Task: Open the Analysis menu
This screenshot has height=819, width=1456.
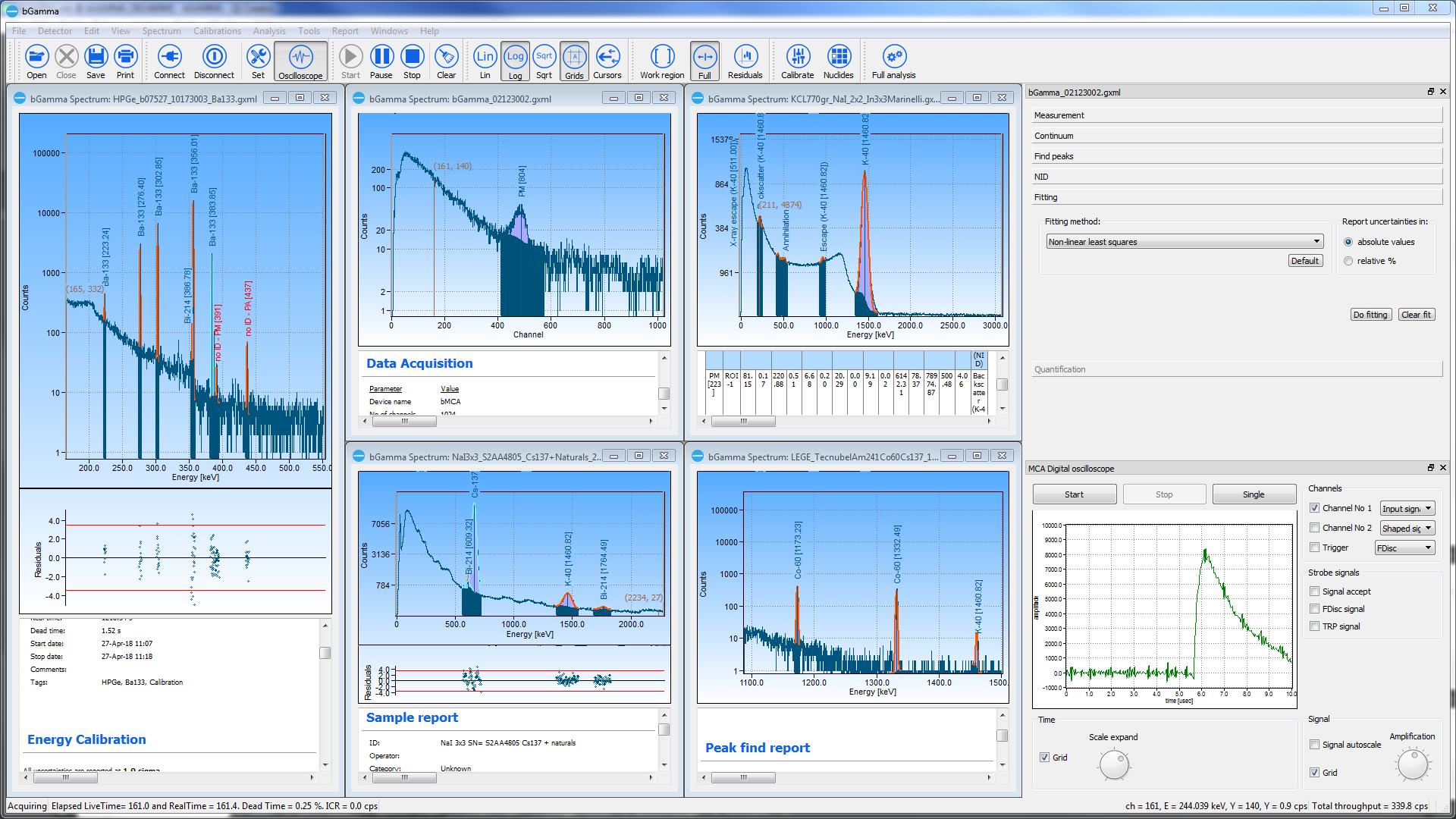Action: pyautogui.click(x=269, y=31)
